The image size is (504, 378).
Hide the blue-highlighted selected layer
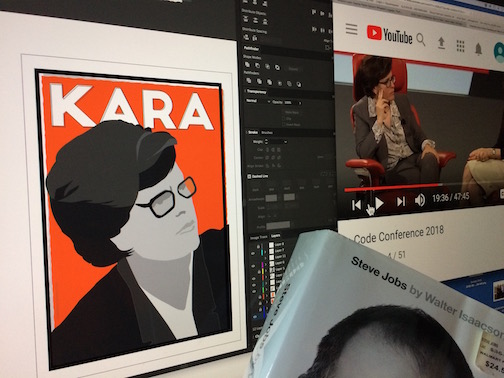[x=256, y=317]
